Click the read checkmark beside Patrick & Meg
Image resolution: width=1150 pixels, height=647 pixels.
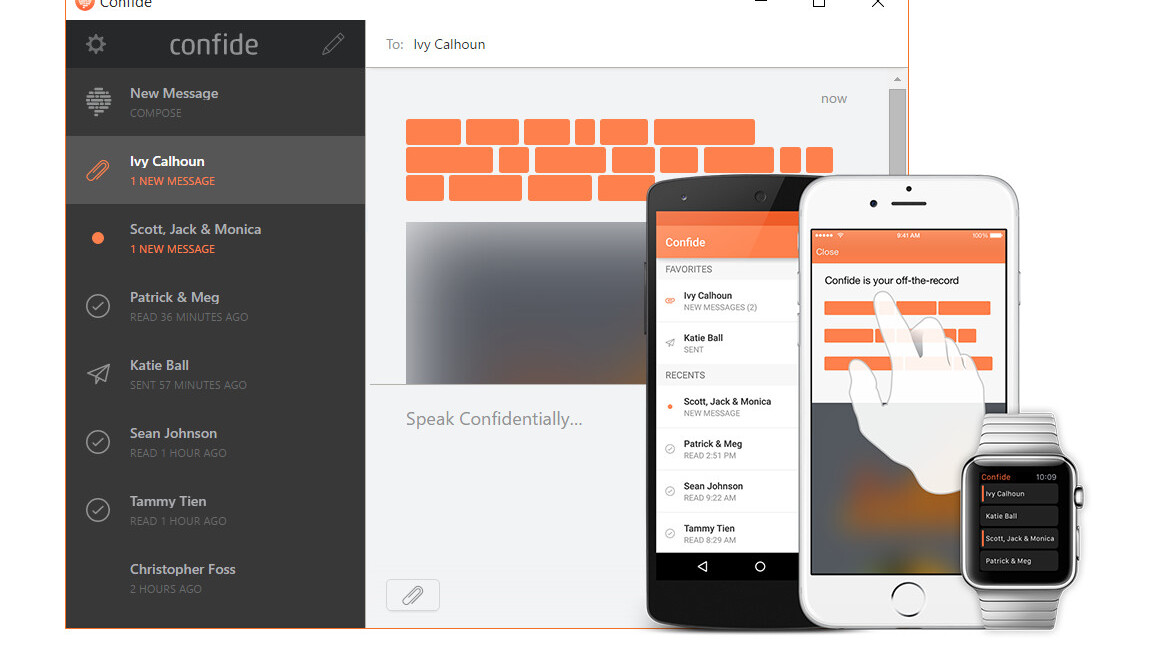(97, 306)
